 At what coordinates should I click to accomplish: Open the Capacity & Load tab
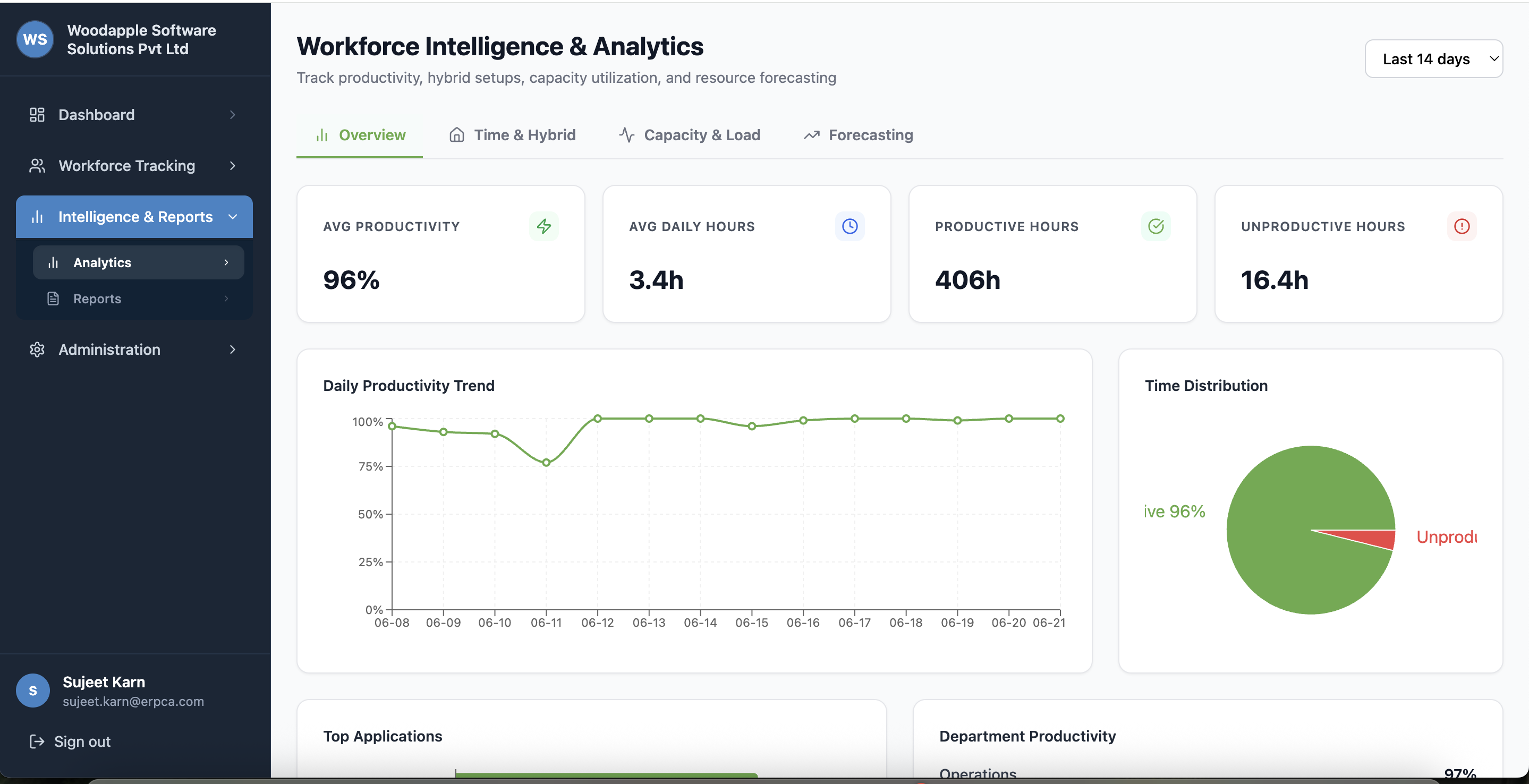[690, 135]
